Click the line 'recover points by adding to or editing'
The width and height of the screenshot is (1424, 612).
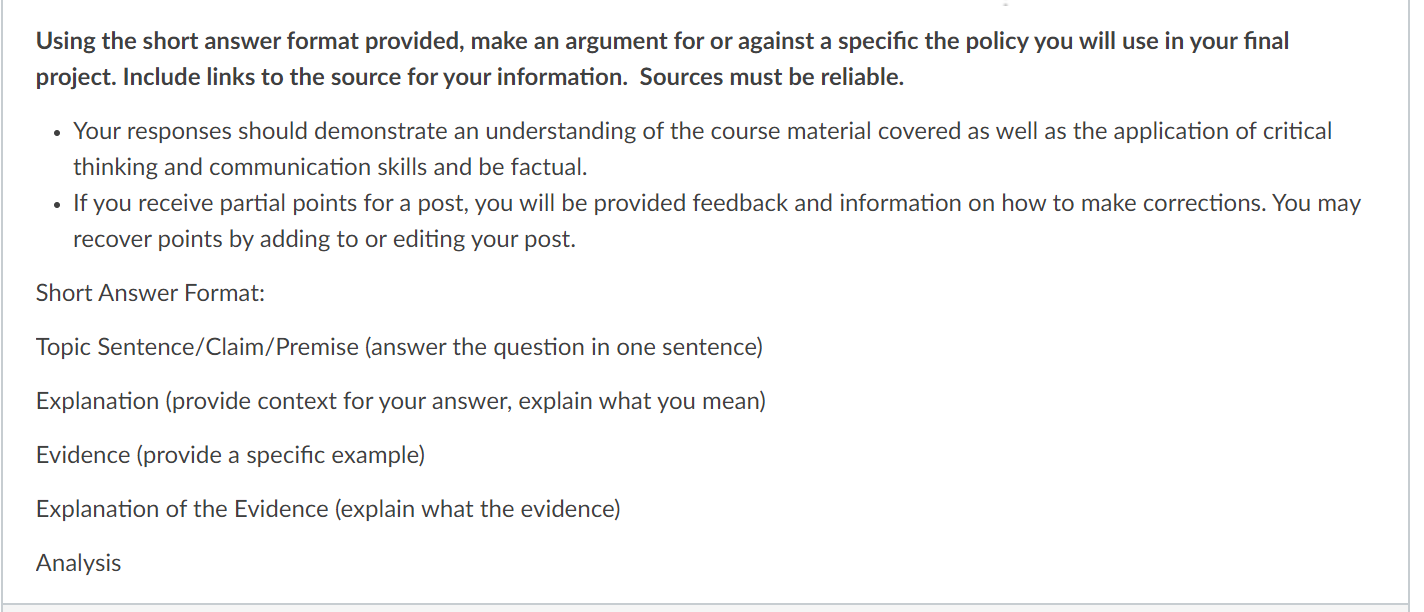[324, 240]
